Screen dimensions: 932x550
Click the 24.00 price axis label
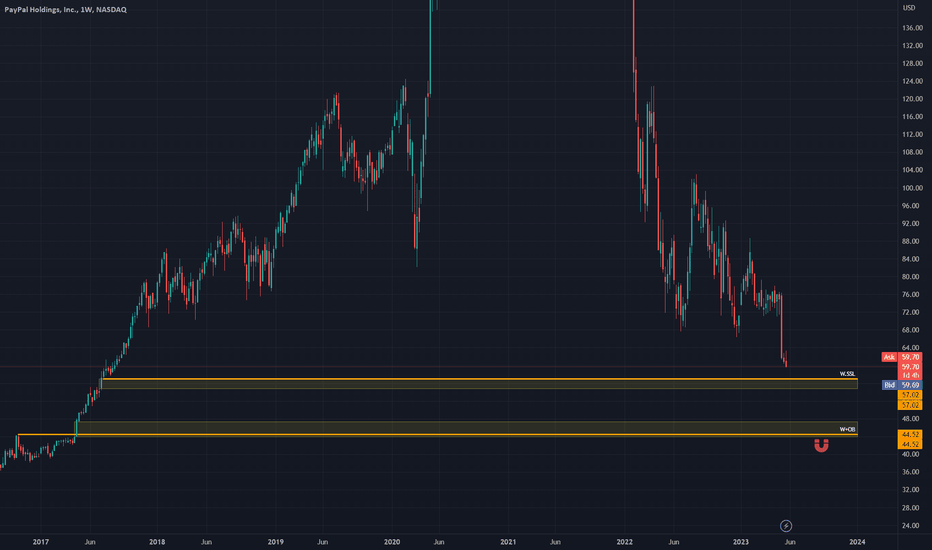click(912, 526)
